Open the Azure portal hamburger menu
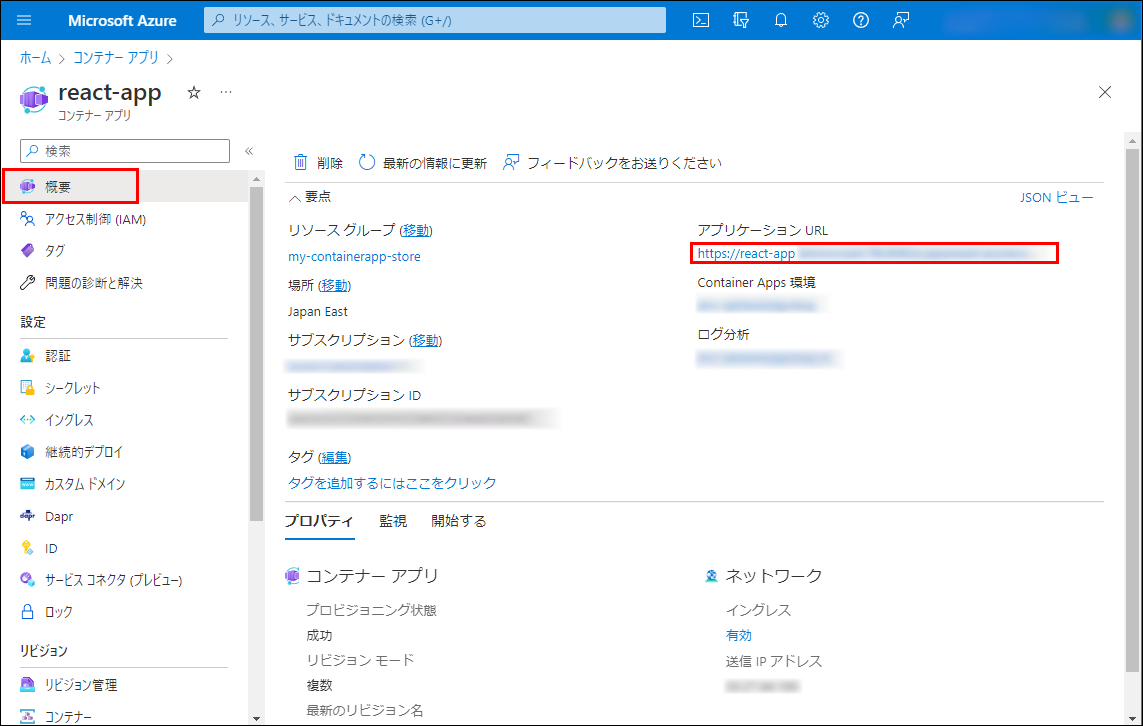This screenshot has width=1143, height=726. coord(24,20)
